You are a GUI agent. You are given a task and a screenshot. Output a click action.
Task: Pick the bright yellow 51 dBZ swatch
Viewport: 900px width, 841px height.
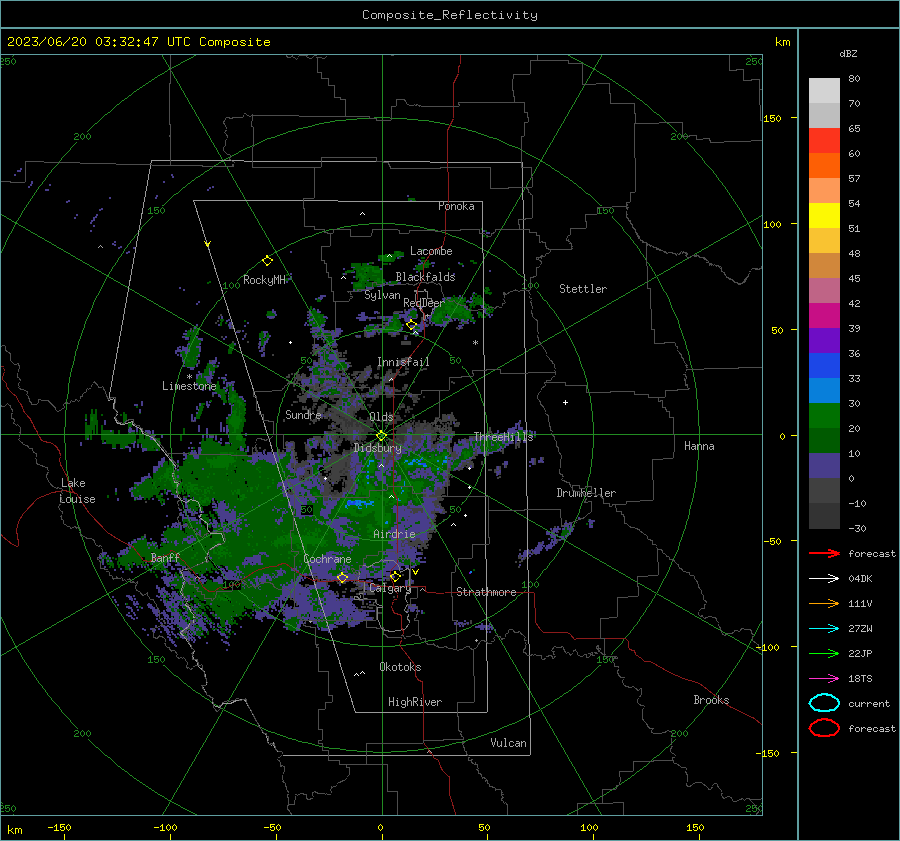(x=824, y=216)
